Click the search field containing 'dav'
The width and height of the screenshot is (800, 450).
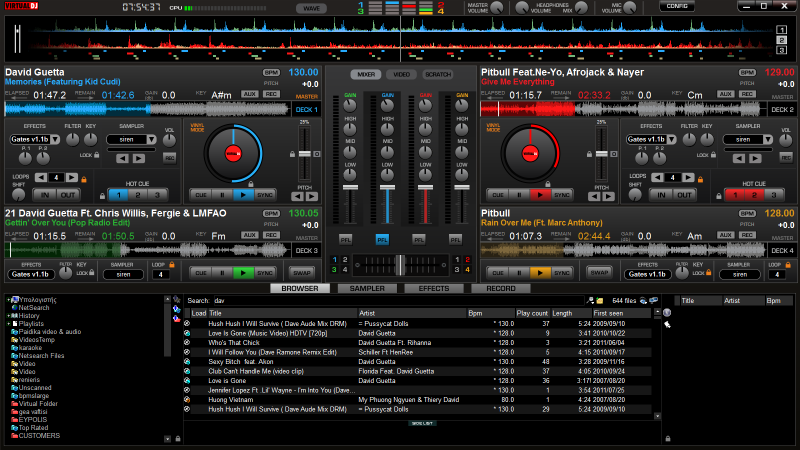coord(398,301)
